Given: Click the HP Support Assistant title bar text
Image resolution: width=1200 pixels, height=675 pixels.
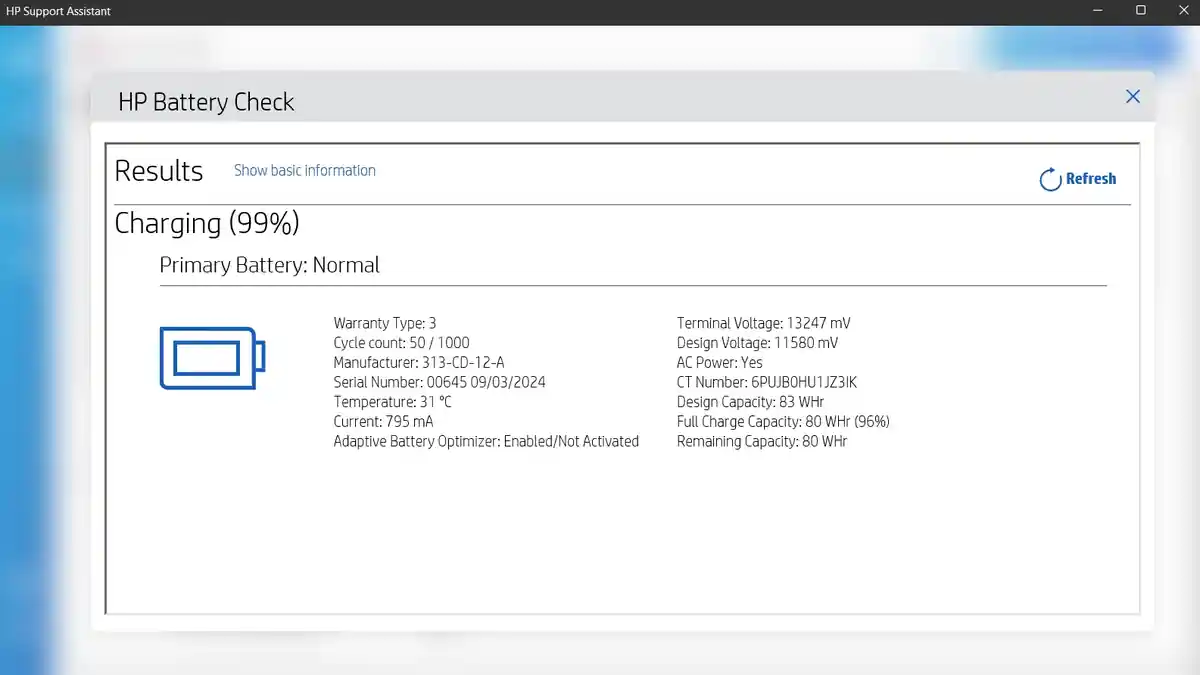Looking at the screenshot, I should [56, 11].
